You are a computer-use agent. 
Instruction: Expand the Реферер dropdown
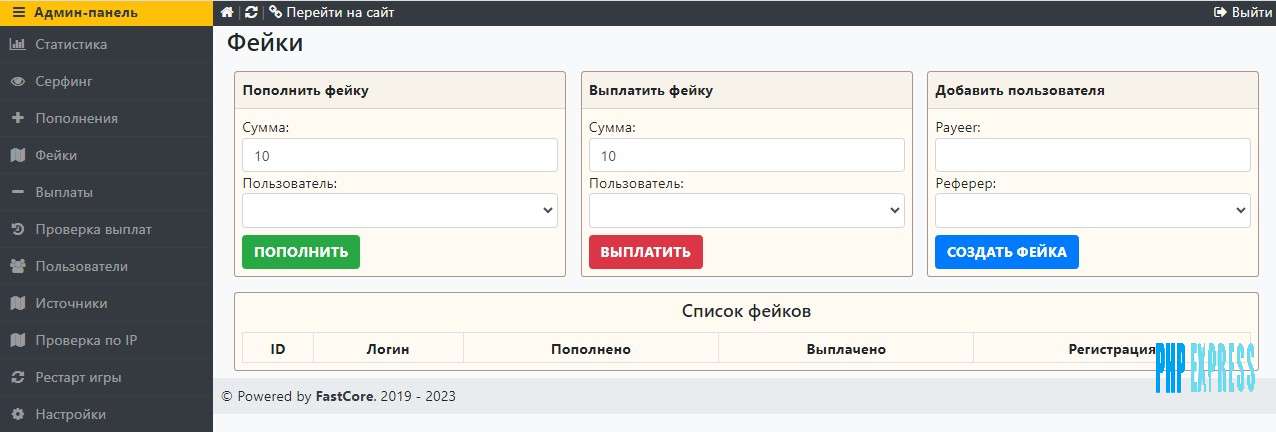point(1093,210)
